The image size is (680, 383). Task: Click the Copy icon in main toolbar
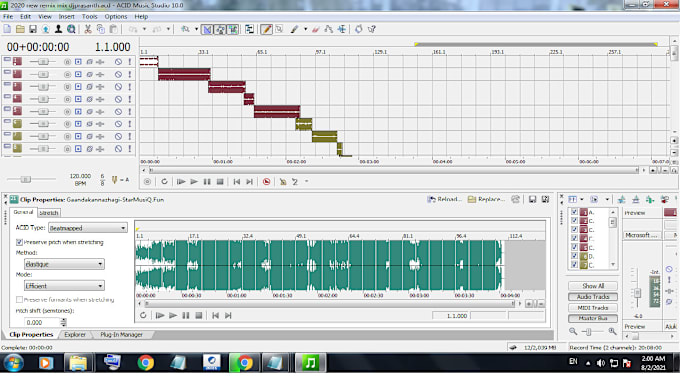[x=101, y=29]
